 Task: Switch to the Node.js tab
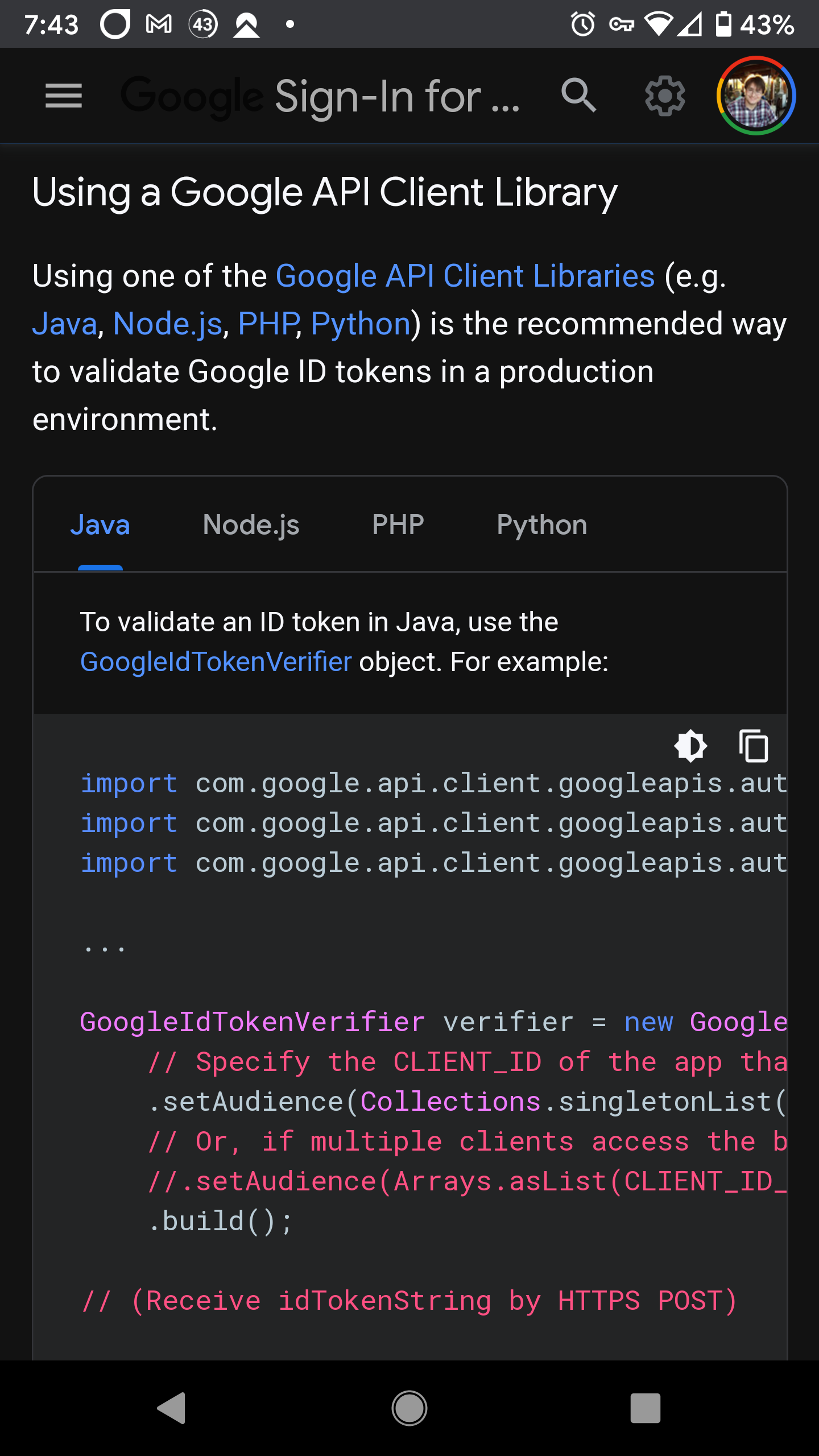(251, 524)
